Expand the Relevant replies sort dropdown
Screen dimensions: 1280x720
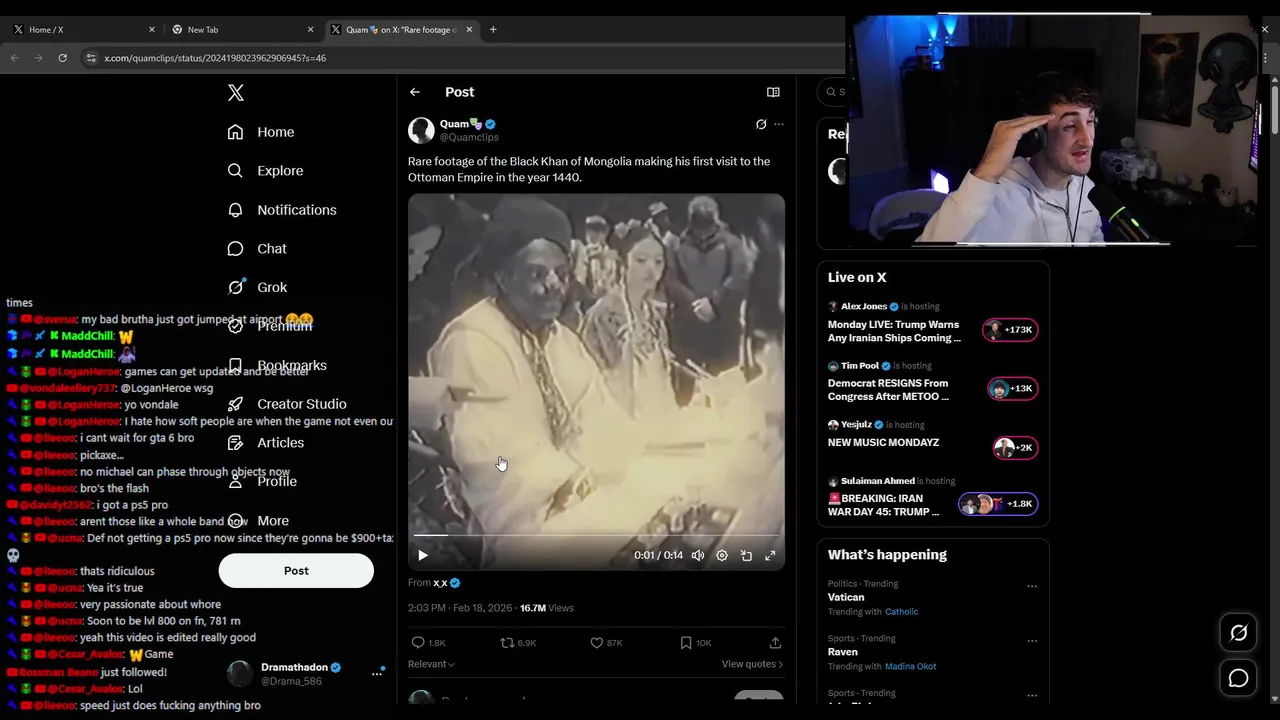431,664
